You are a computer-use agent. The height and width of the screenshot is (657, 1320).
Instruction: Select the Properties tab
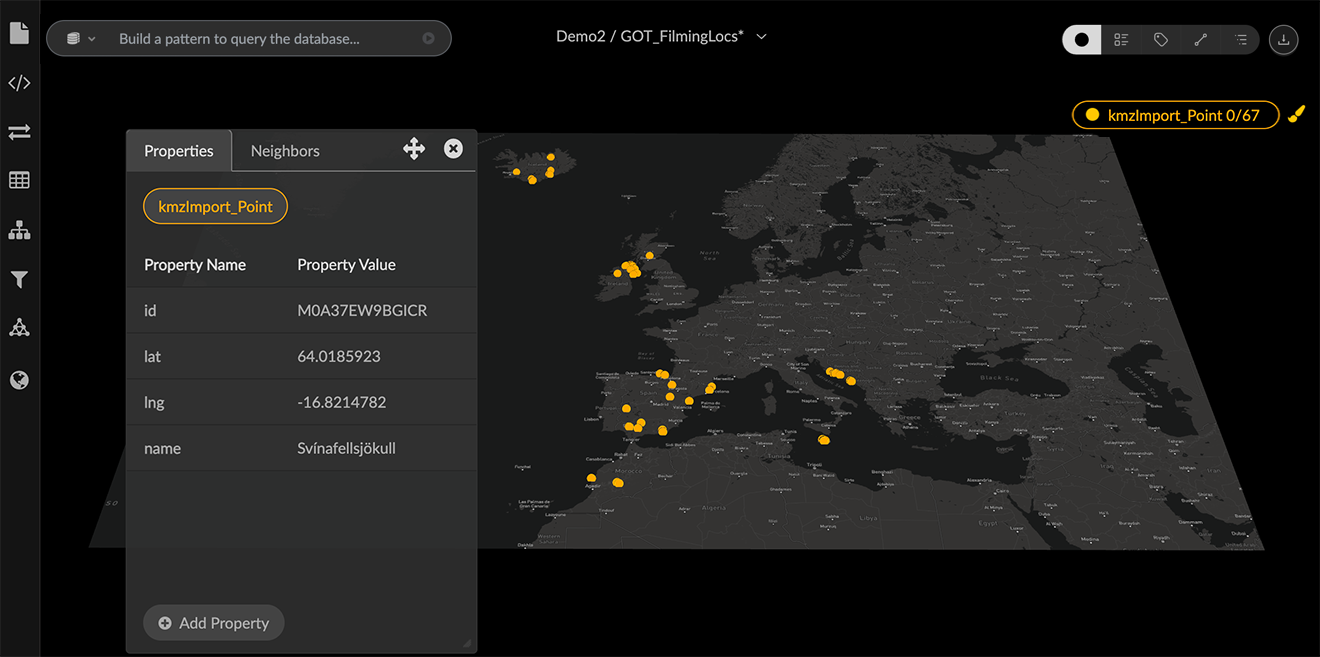179,151
